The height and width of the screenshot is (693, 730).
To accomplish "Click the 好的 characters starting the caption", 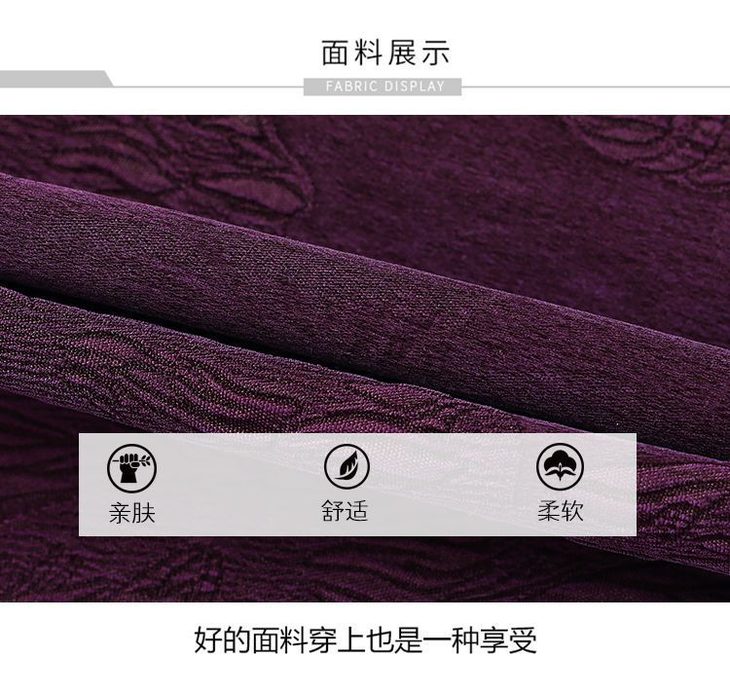I will pyautogui.click(x=222, y=640).
